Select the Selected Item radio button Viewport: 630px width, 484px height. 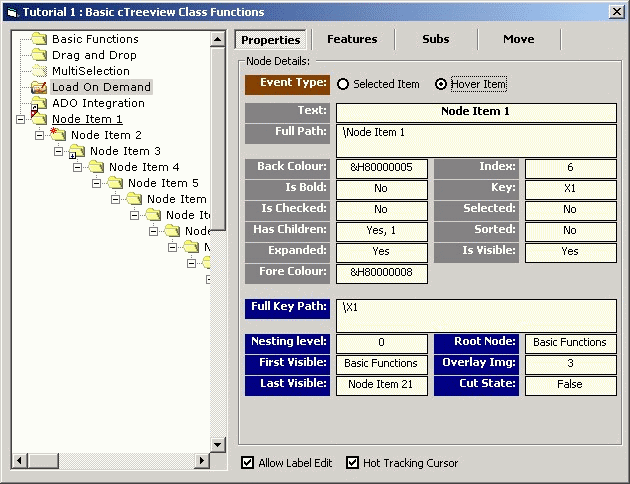343,84
